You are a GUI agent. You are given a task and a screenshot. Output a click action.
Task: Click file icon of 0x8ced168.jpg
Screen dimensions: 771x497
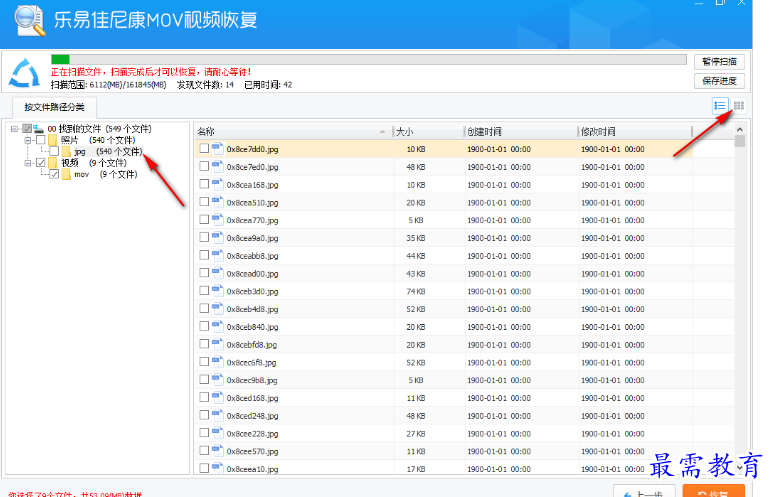[x=217, y=397]
